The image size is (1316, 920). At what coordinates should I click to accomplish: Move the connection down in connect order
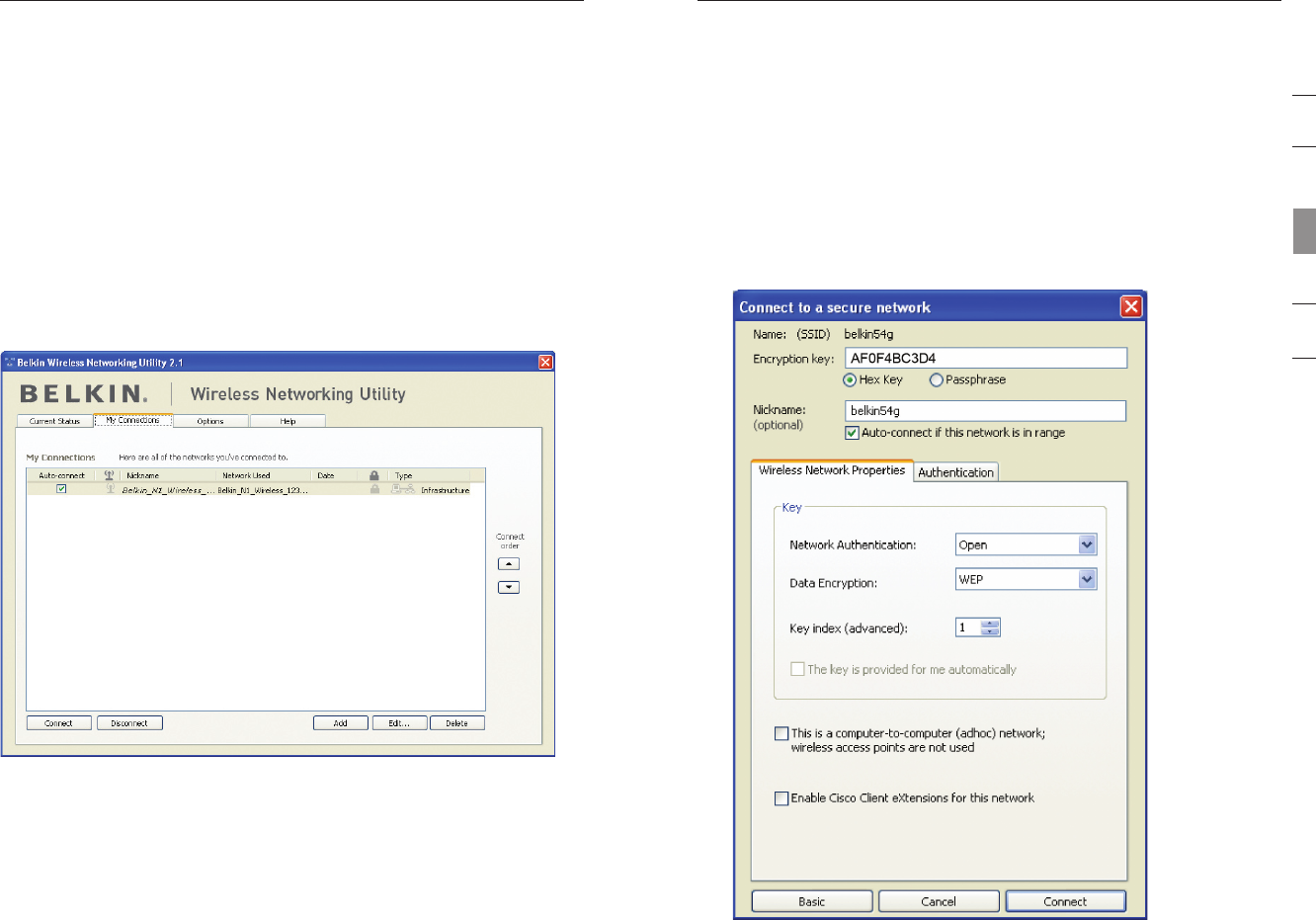click(509, 587)
